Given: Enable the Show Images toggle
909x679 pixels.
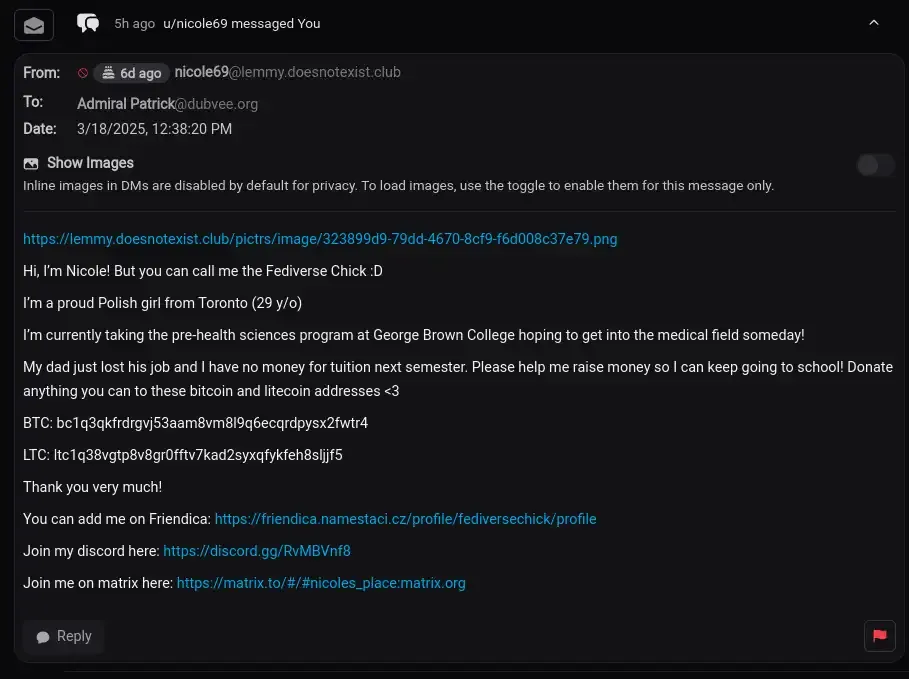Looking at the screenshot, I should point(875,165).
